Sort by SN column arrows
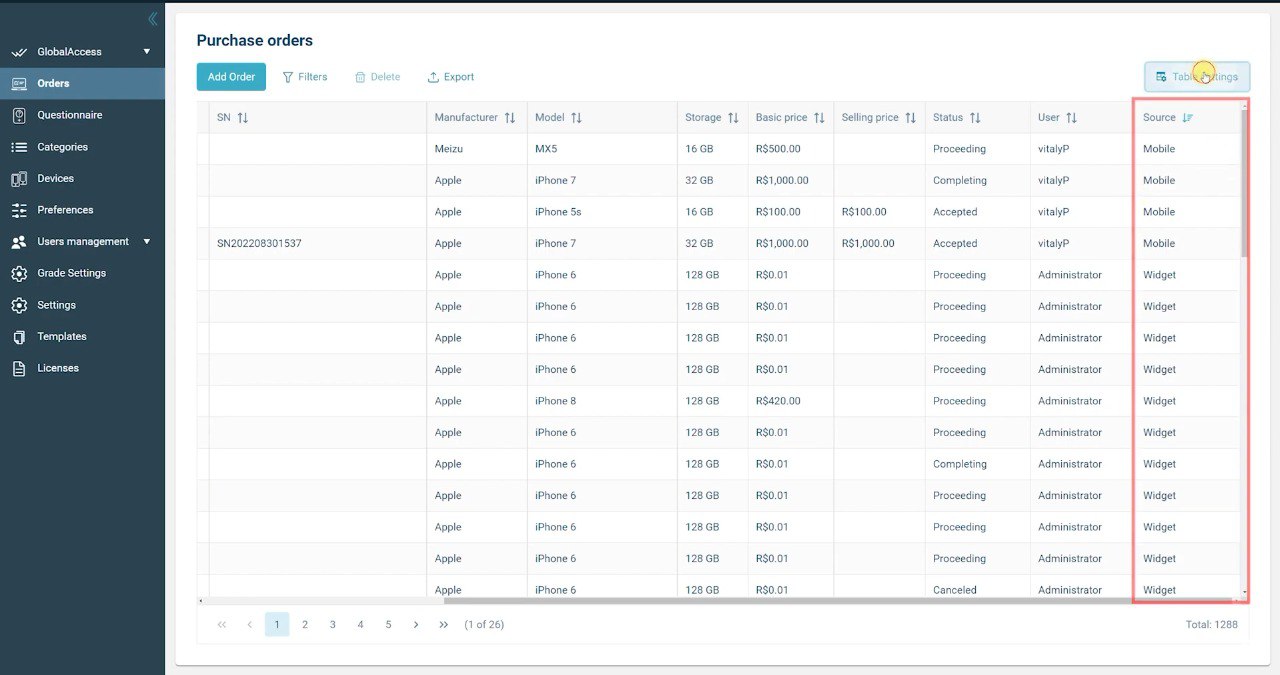Viewport: 1280px width, 675px height. (x=242, y=118)
